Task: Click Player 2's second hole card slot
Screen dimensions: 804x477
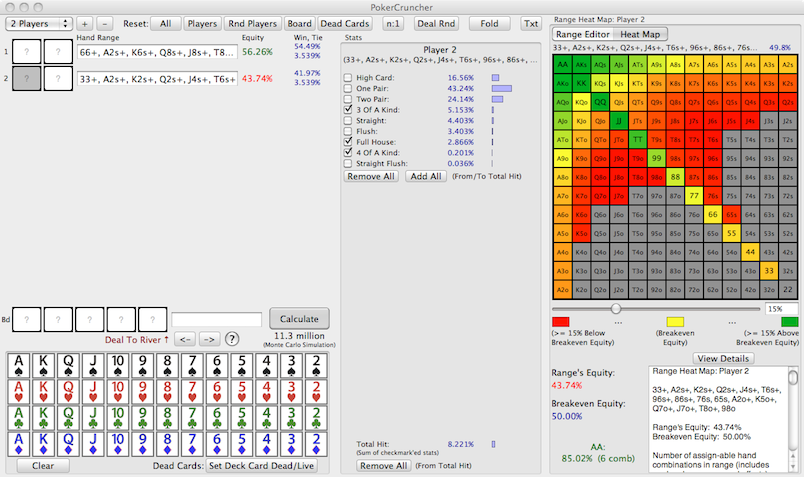Action: (58, 78)
